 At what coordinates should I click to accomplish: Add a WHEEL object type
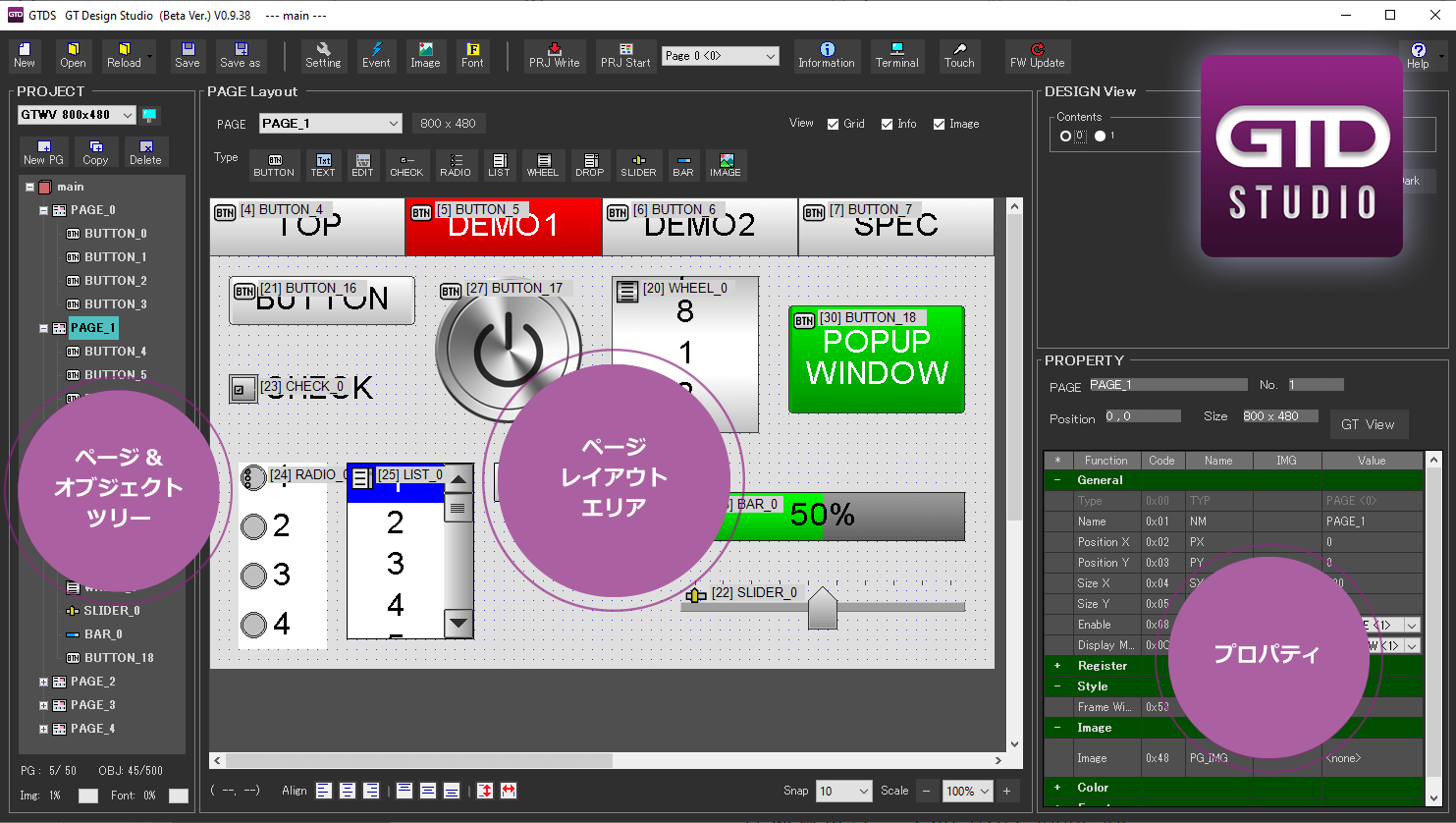coord(543,165)
